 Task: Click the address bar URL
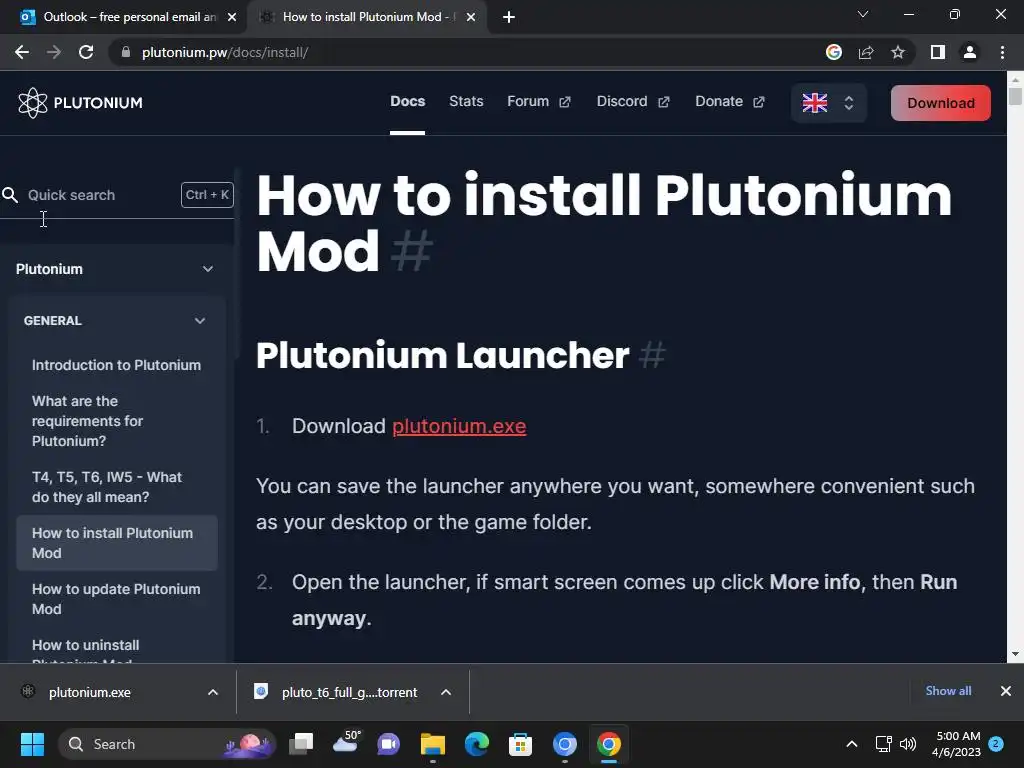click(225, 52)
